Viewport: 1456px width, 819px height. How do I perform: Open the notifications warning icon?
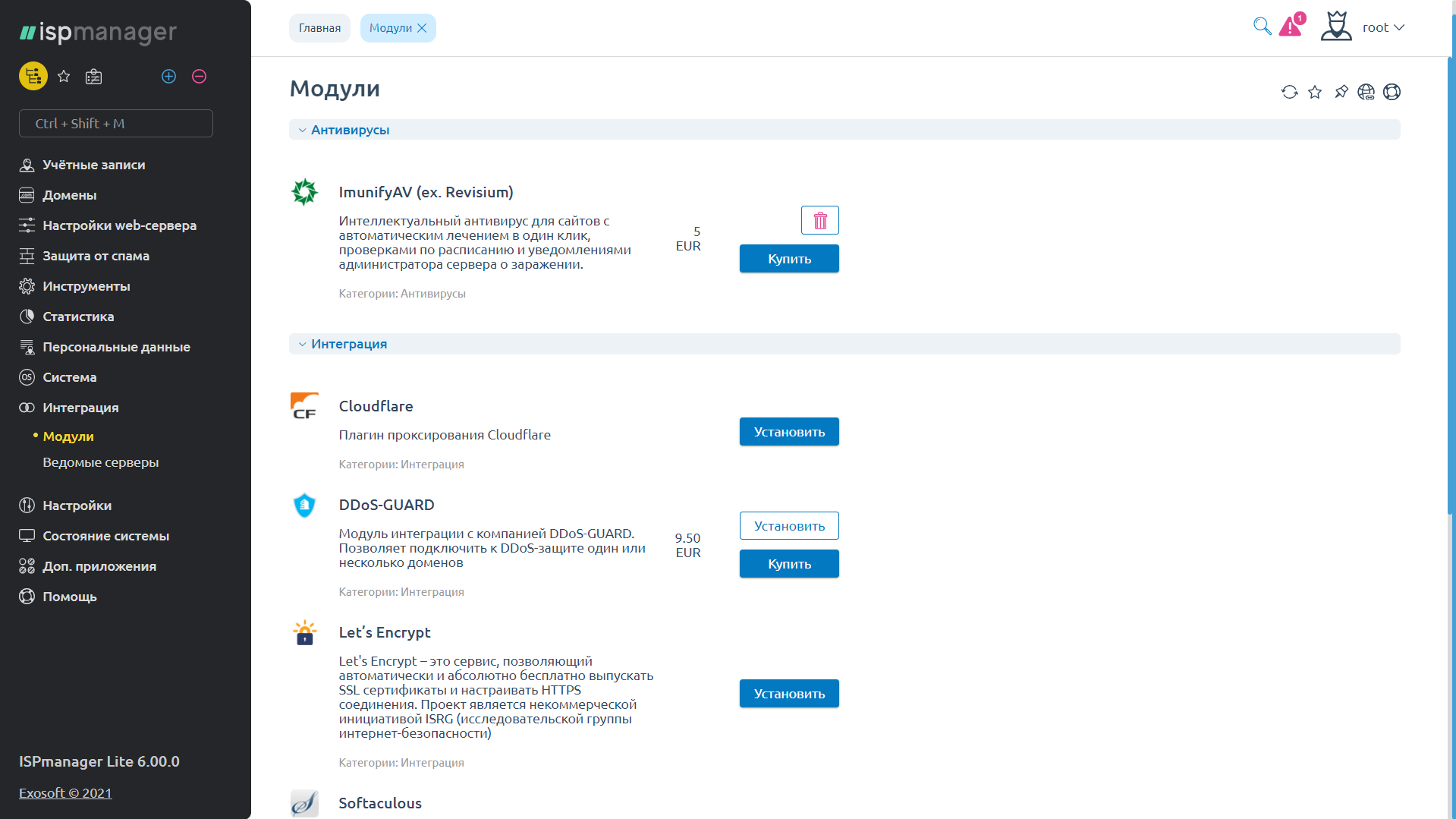tap(1291, 27)
